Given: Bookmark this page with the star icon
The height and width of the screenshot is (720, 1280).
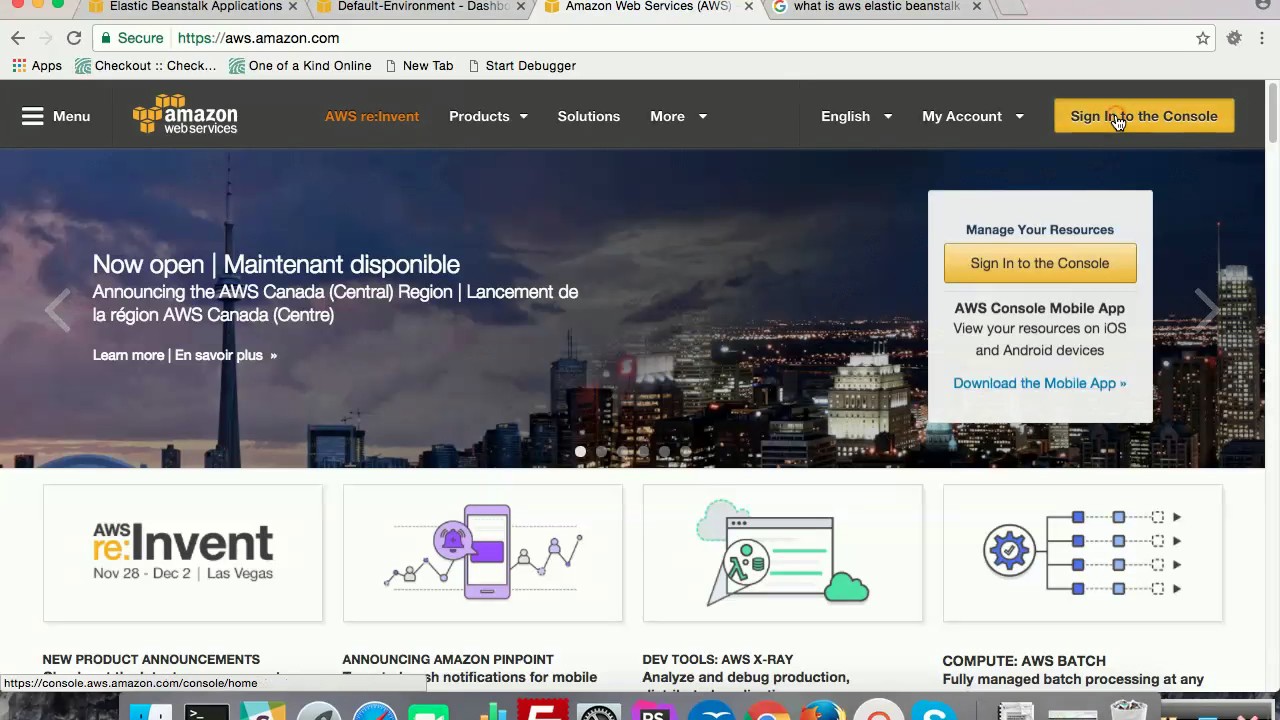Looking at the screenshot, I should click(1203, 38).
